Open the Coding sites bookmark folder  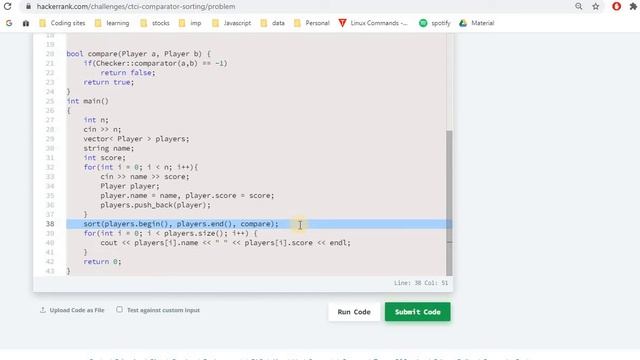pyautogui.click(x=62, y=23)
